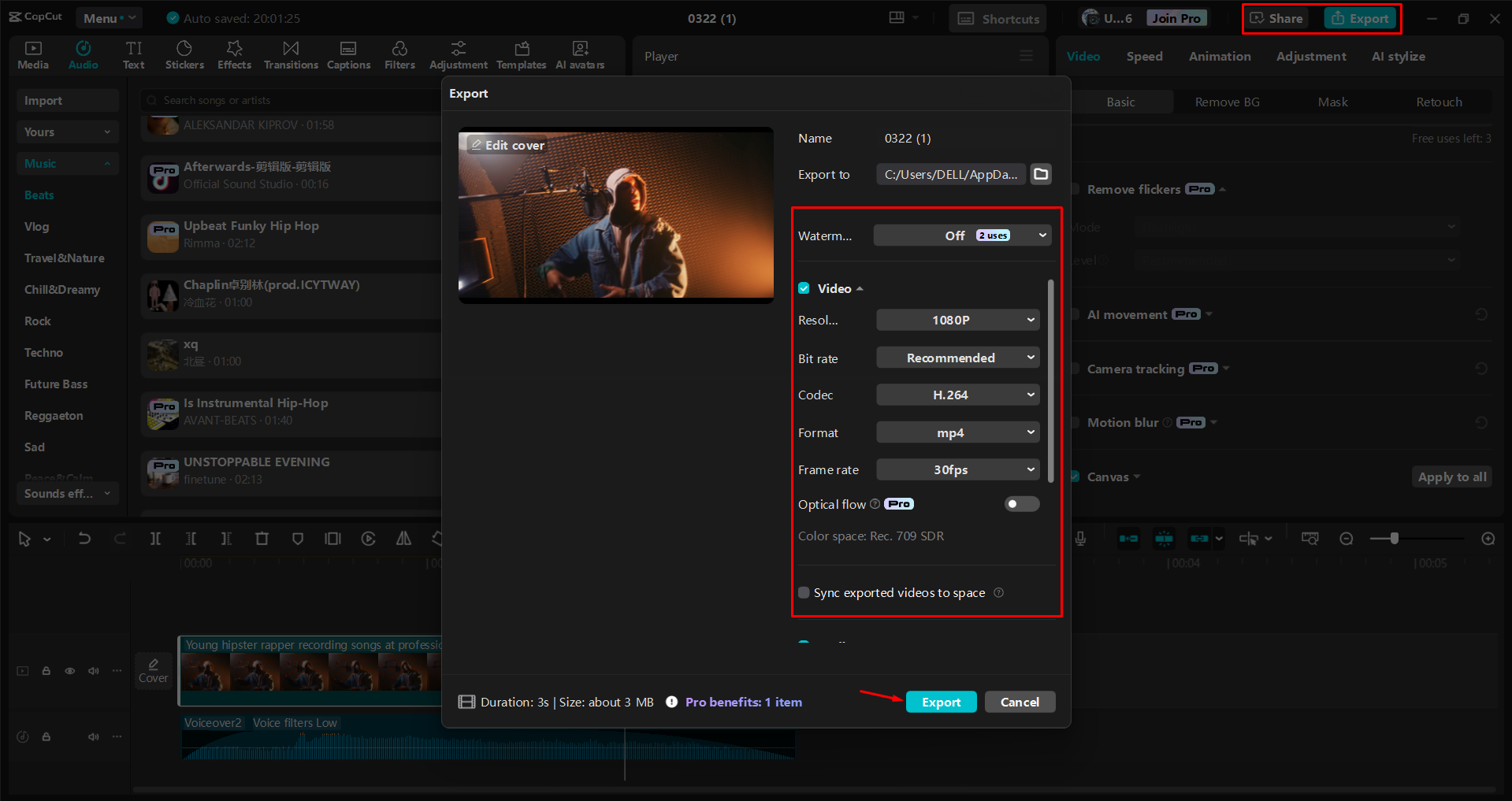Uncheck the Video checkbox in Export dialog
1512x801 pixels.
click(804, 288)
